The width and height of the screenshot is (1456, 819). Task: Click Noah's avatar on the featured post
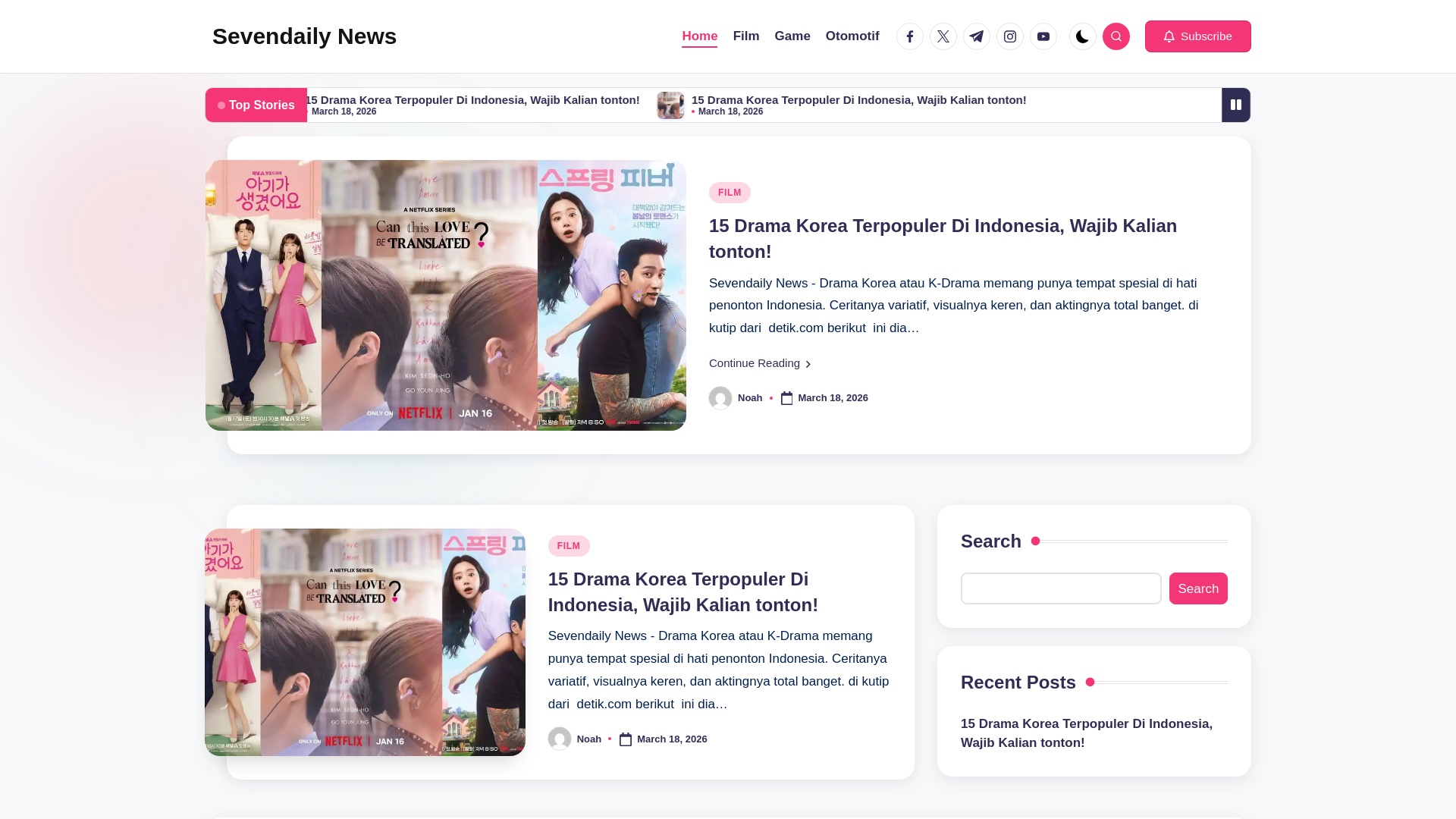720,398
